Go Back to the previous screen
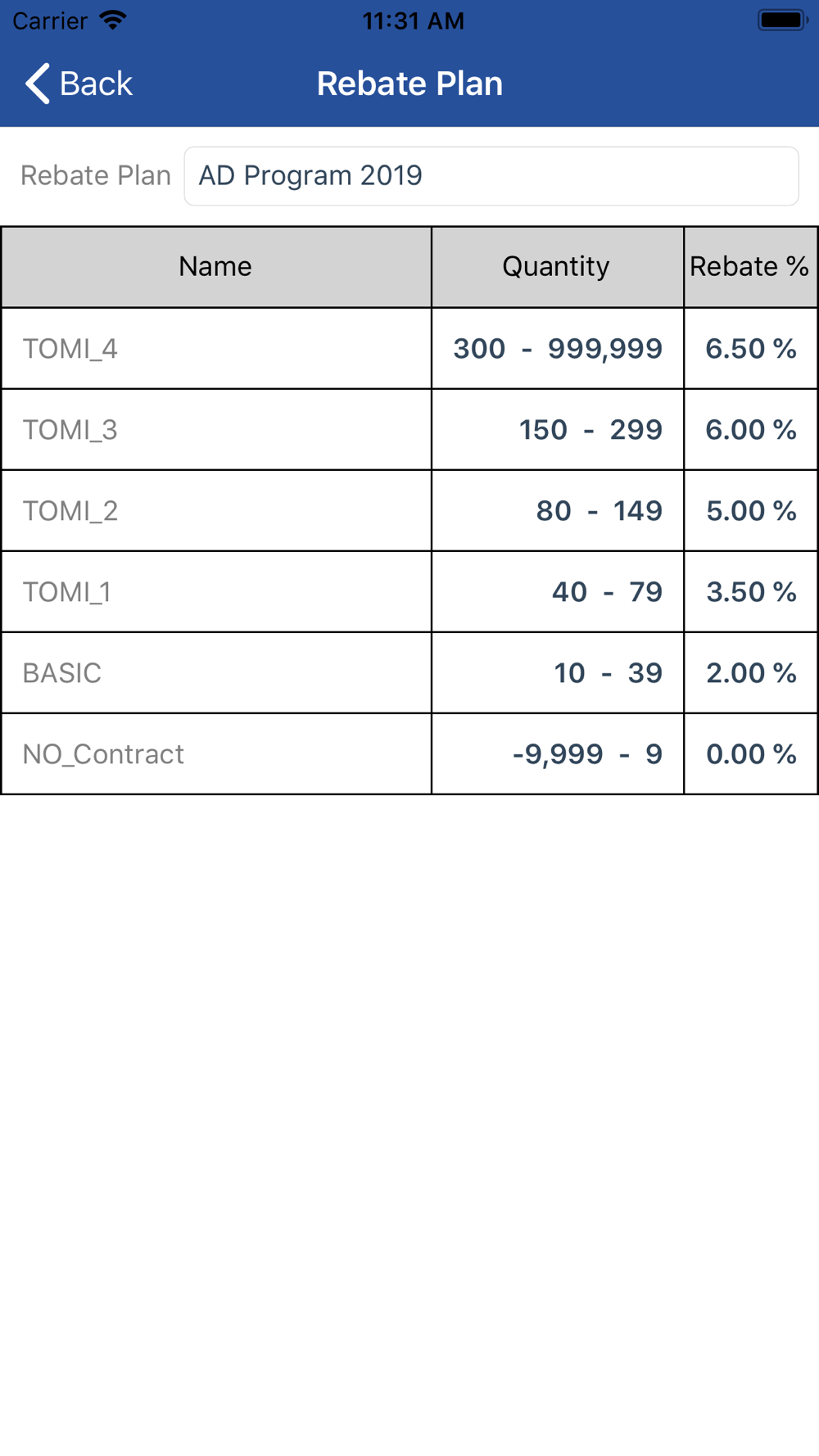This screenshot has width=819, height=1456. pyautogui.click(x=79, y=84)
